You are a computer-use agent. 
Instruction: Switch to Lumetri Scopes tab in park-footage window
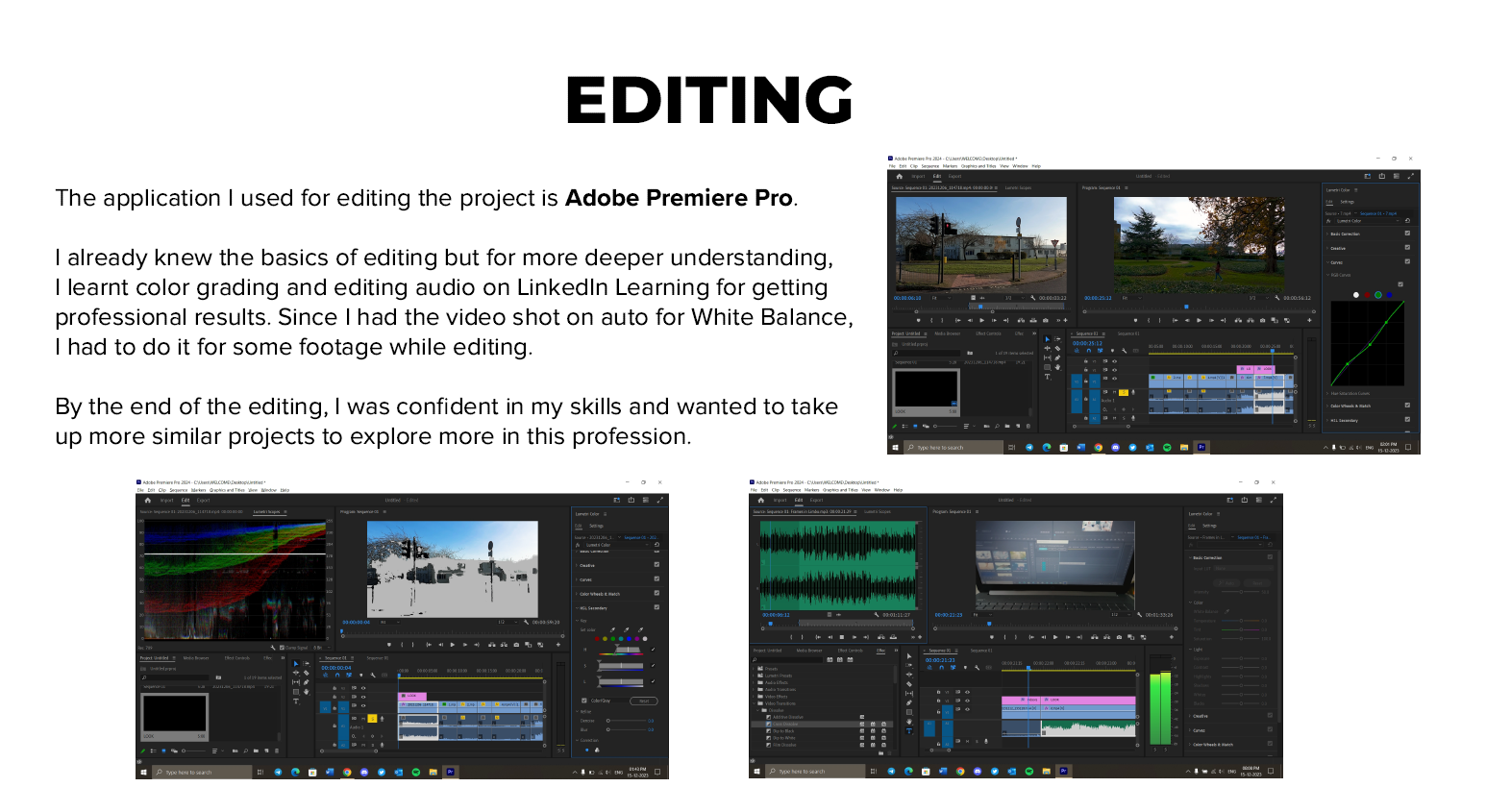(x=1018, y=187)
